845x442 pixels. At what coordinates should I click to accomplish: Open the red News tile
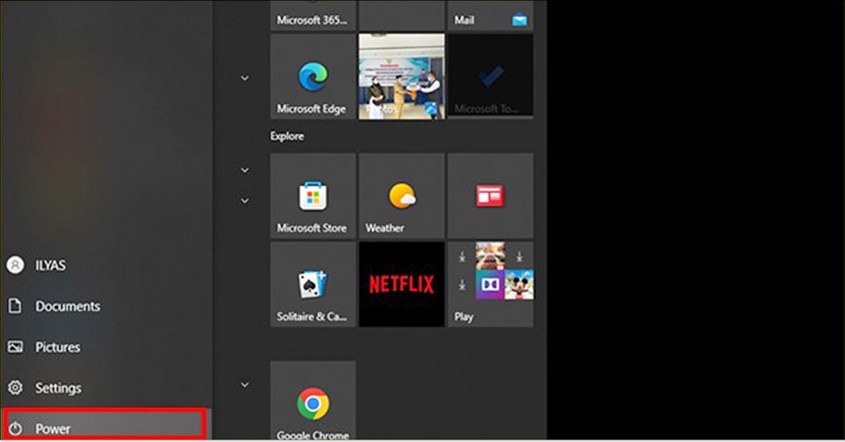(x=490, y=196)
